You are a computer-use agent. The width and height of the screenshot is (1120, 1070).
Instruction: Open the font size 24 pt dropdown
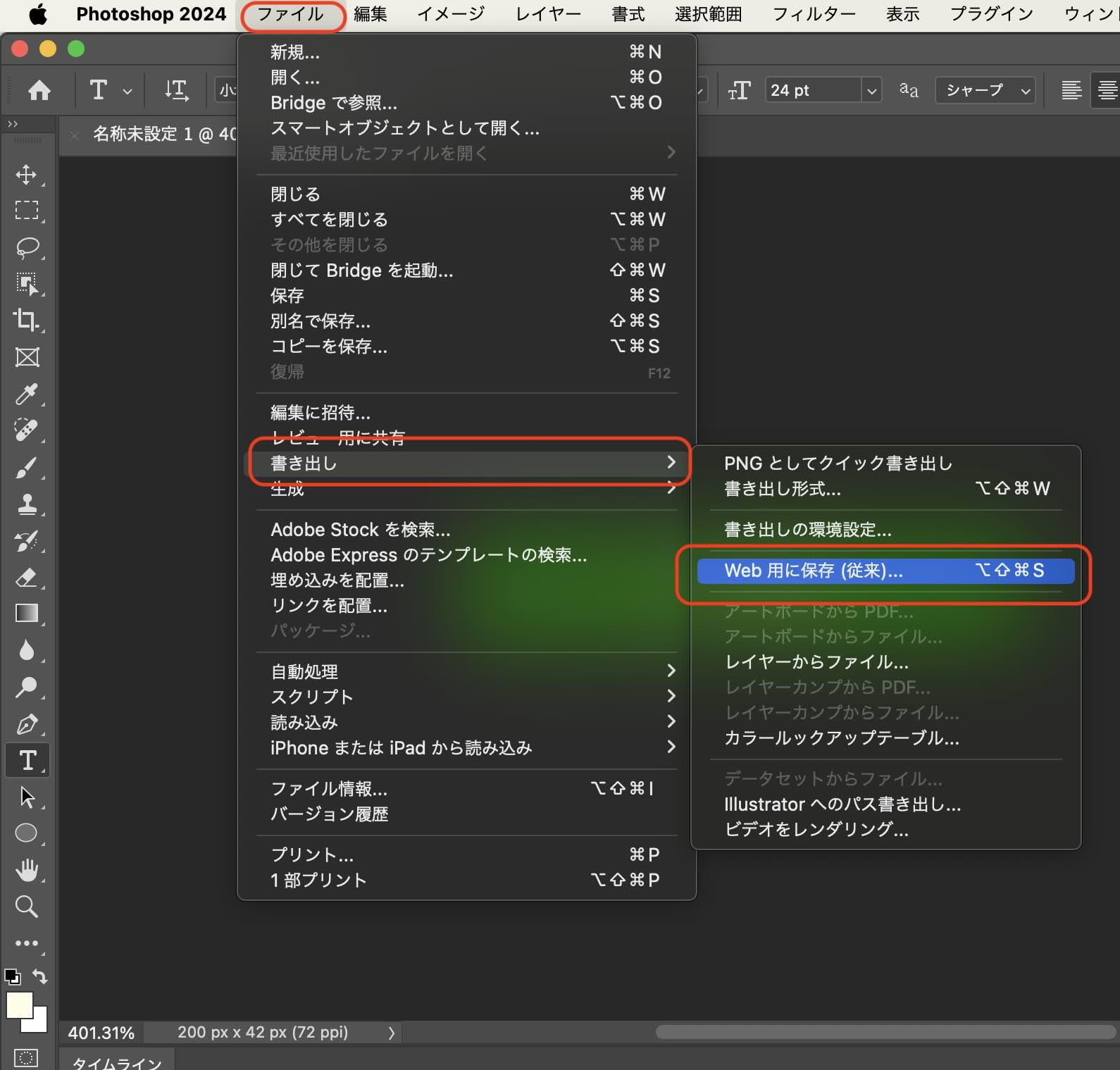point(871,90)
